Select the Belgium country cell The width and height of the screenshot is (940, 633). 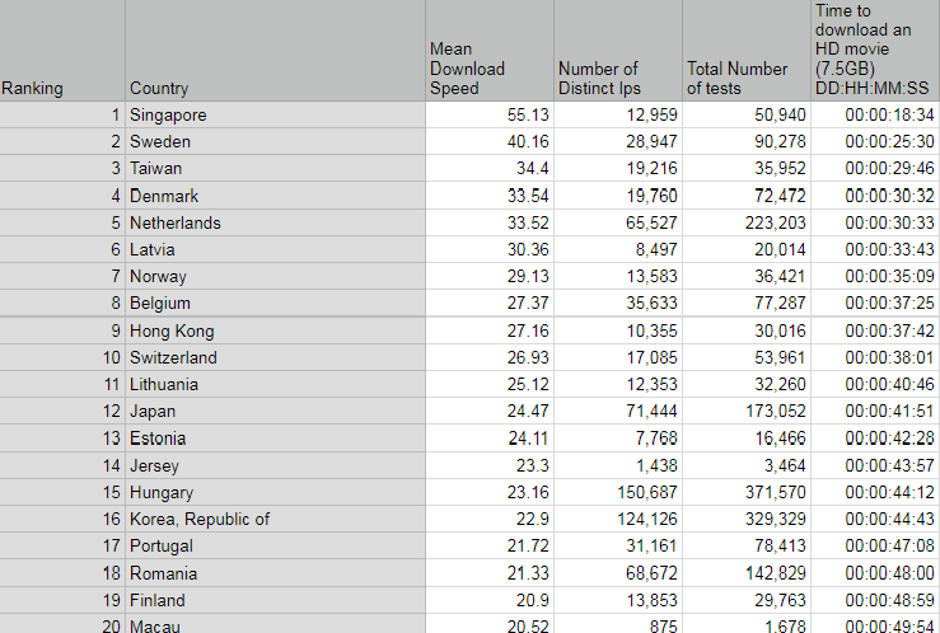[x=275, y=303]
